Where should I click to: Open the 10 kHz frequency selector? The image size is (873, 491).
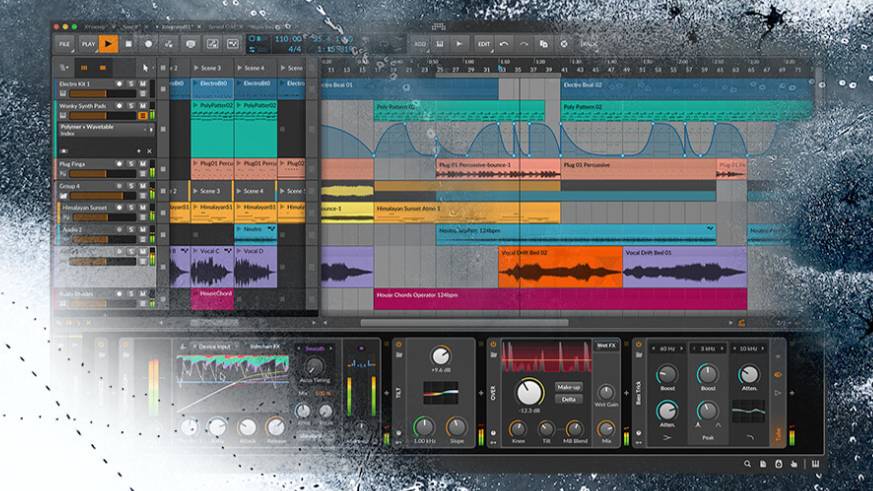click(x=748, y=348)
